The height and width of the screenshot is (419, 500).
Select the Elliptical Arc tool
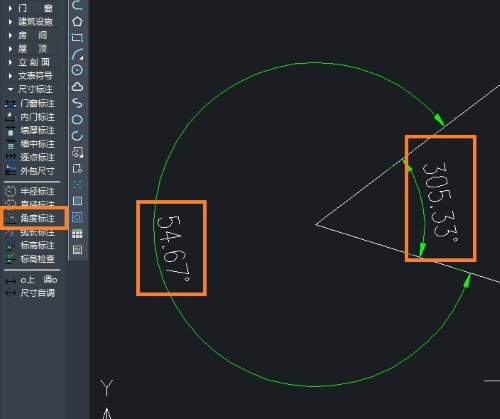pos(77,136)
